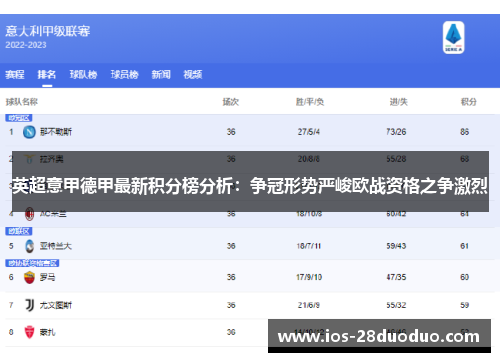Click the 欧冠区 zone label
This screenshot has height=362, width=500.
(x=19, y=118)
